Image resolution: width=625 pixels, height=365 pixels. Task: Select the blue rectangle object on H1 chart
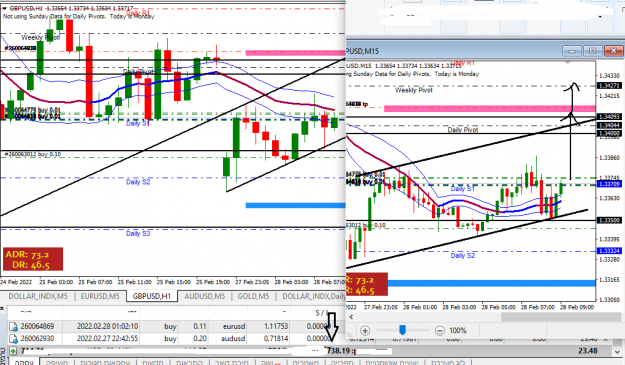pyautogui.click(x=295, y=206)
